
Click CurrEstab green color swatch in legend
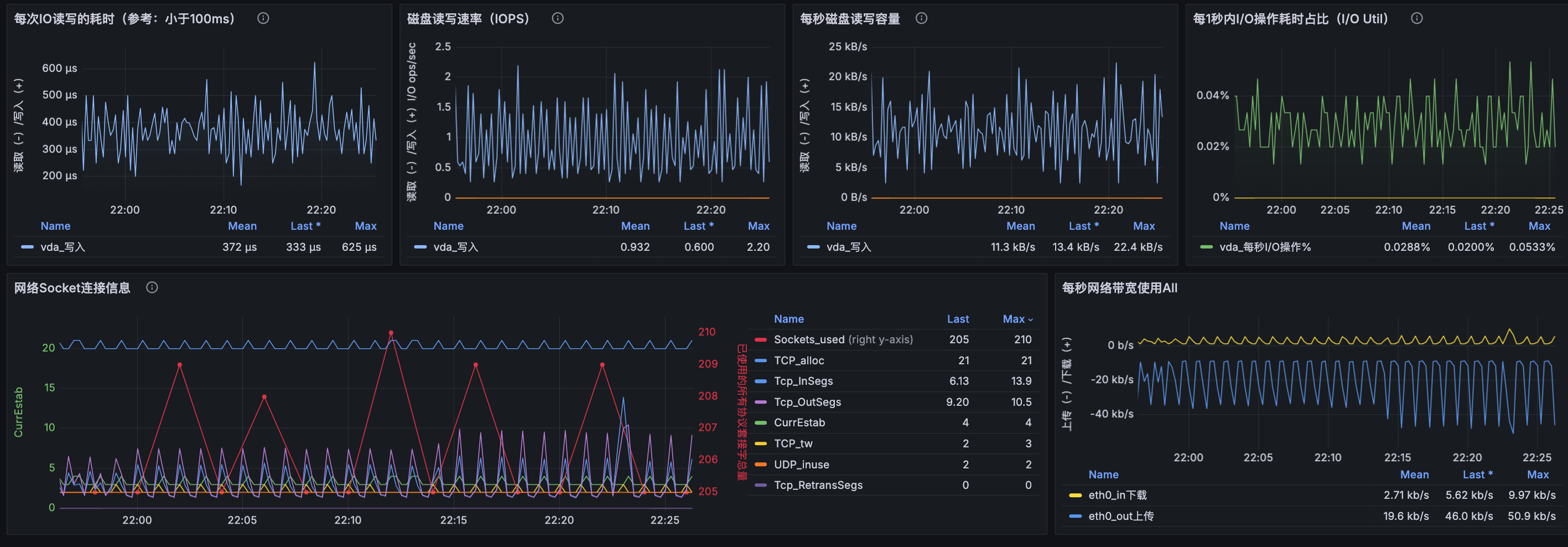(x=760, y=423)
